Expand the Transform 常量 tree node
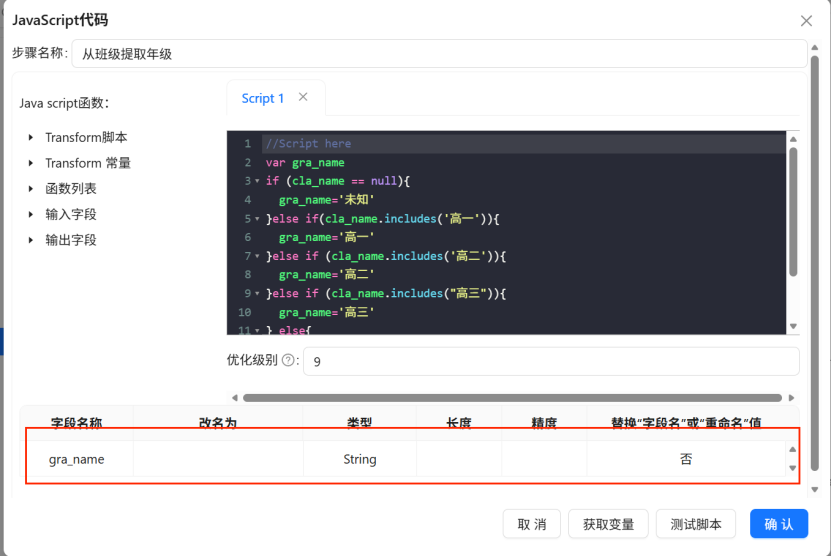This screenshot has height=557, width=831. 31,163
